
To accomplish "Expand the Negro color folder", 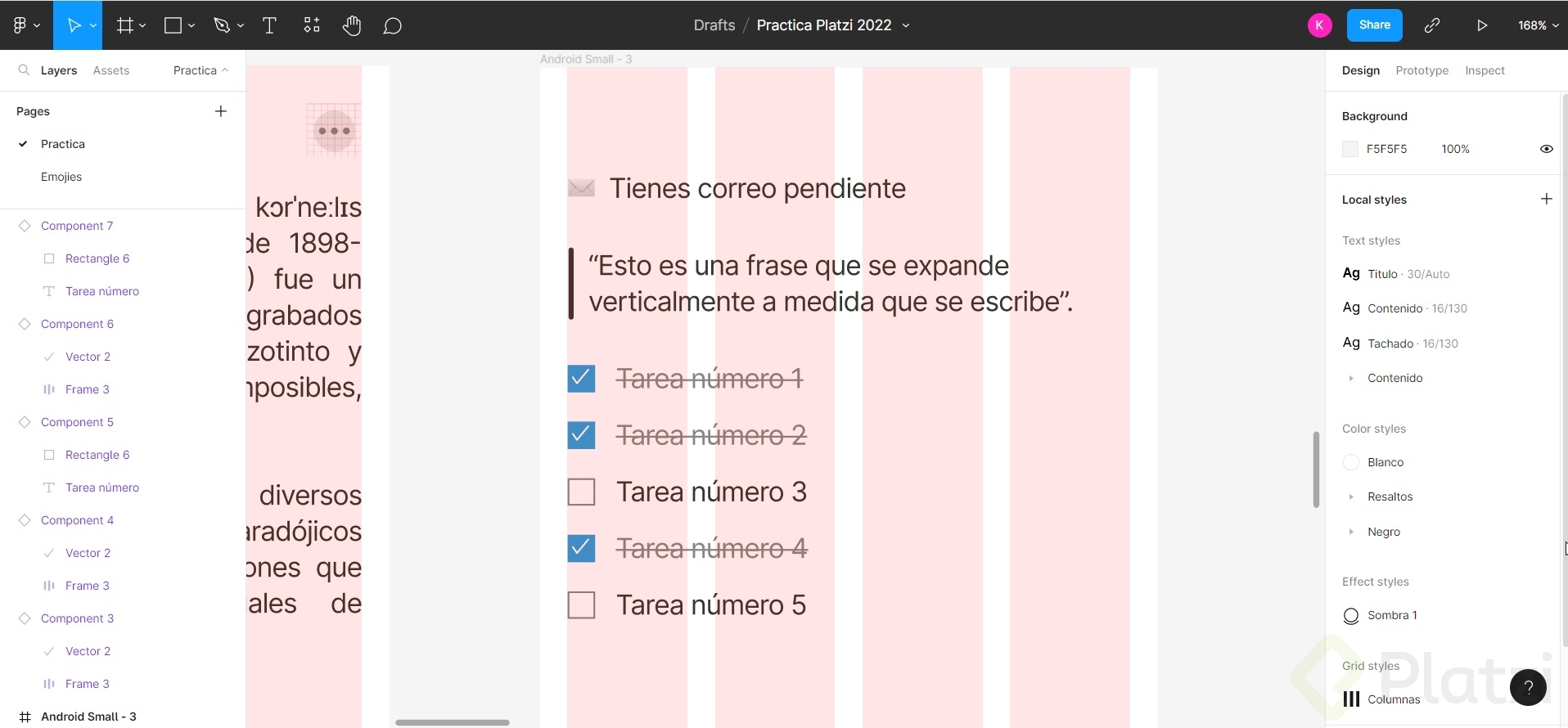I will point(1351,532).
